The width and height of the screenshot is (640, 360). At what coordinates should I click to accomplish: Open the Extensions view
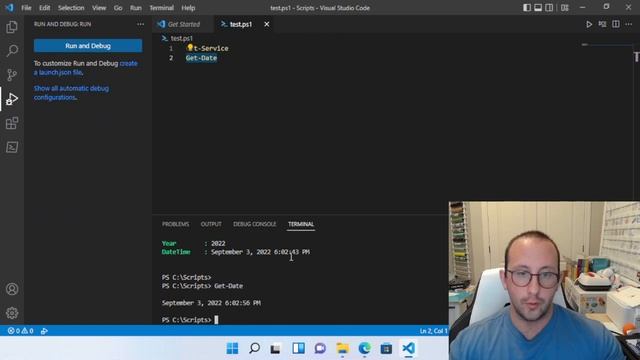(x=12, y=123)
